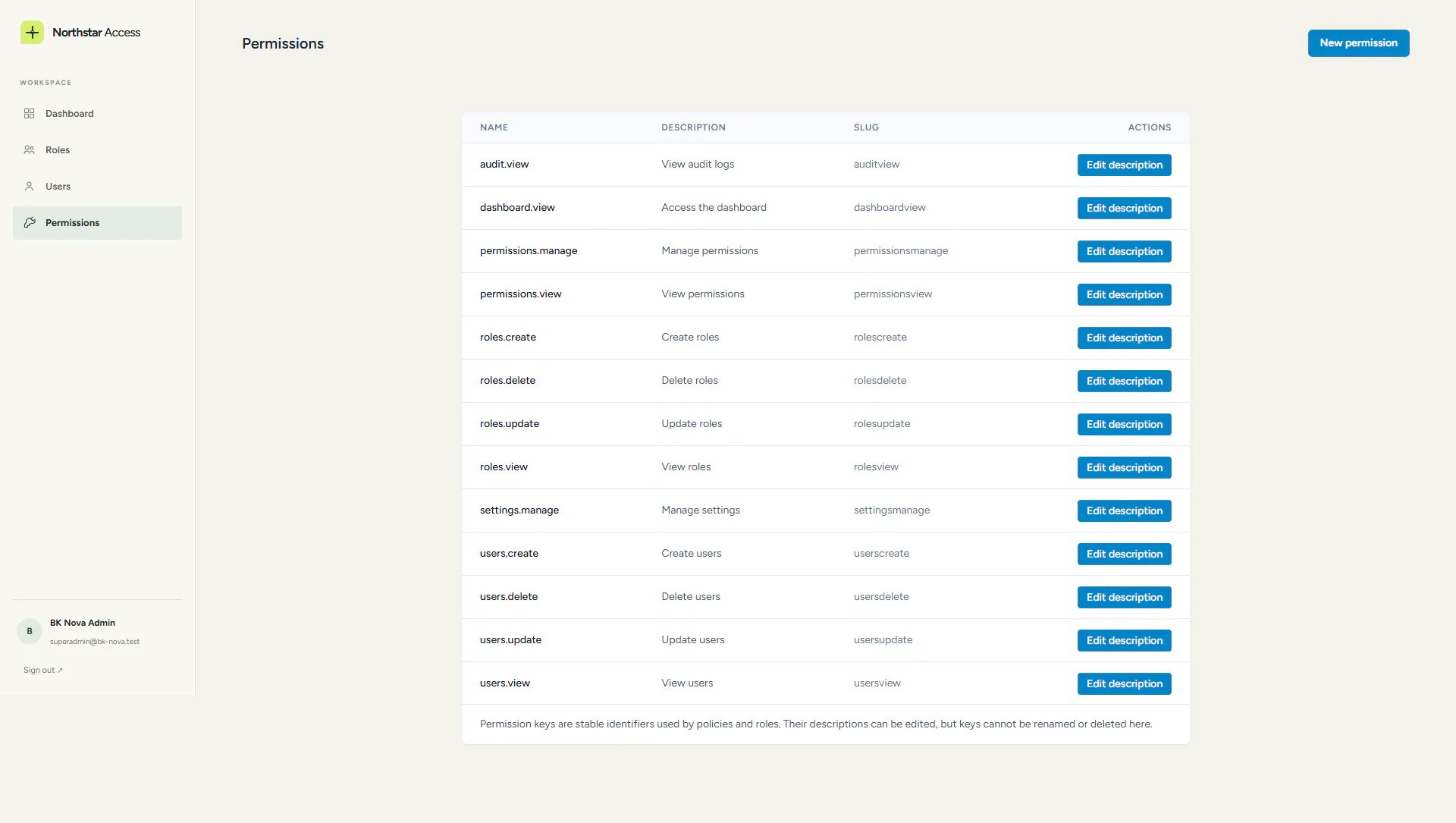Select Permissions in the sidebar

[97, 223]
